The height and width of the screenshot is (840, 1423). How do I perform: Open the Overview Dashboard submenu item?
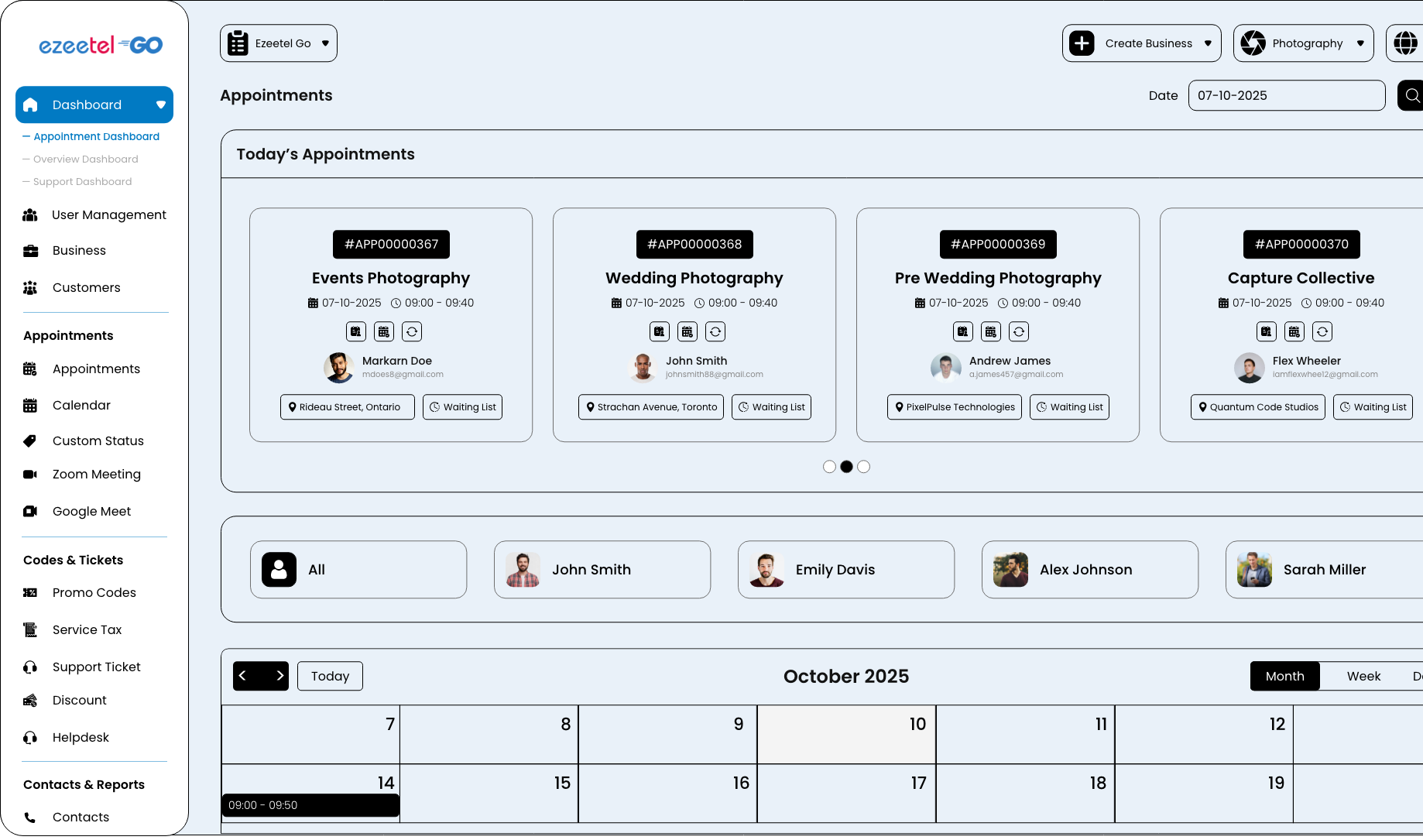85,159
